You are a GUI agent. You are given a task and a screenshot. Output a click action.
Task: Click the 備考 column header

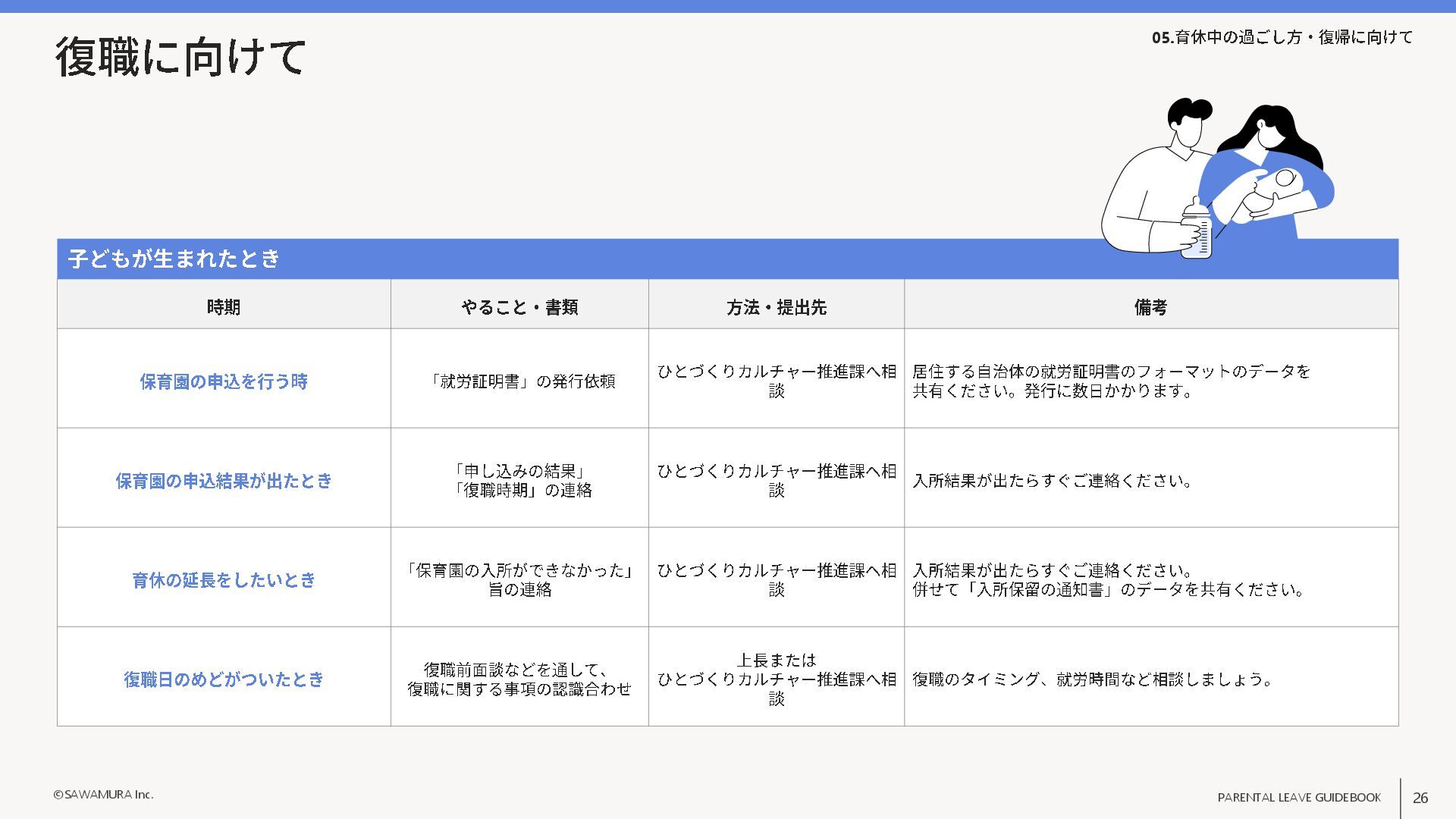coord(1150,307)
